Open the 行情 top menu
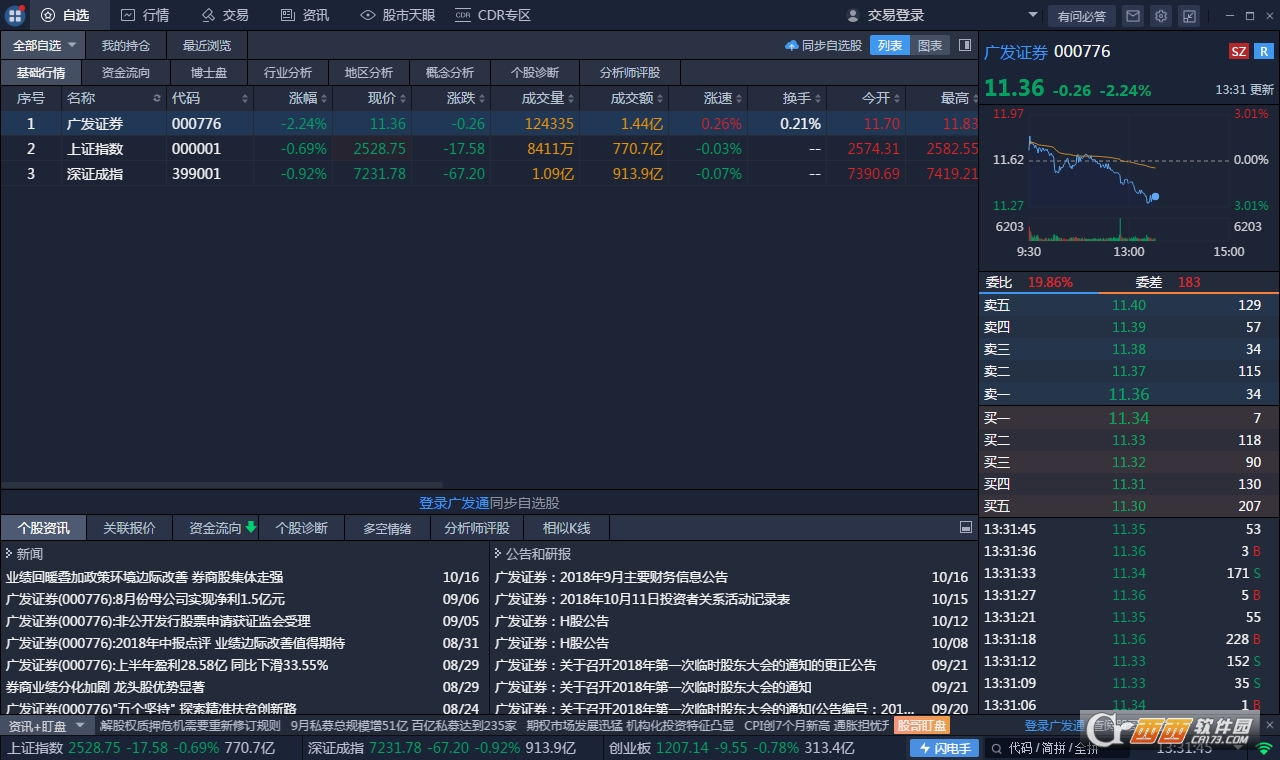The image size is (1280, 760). [145, 15]
